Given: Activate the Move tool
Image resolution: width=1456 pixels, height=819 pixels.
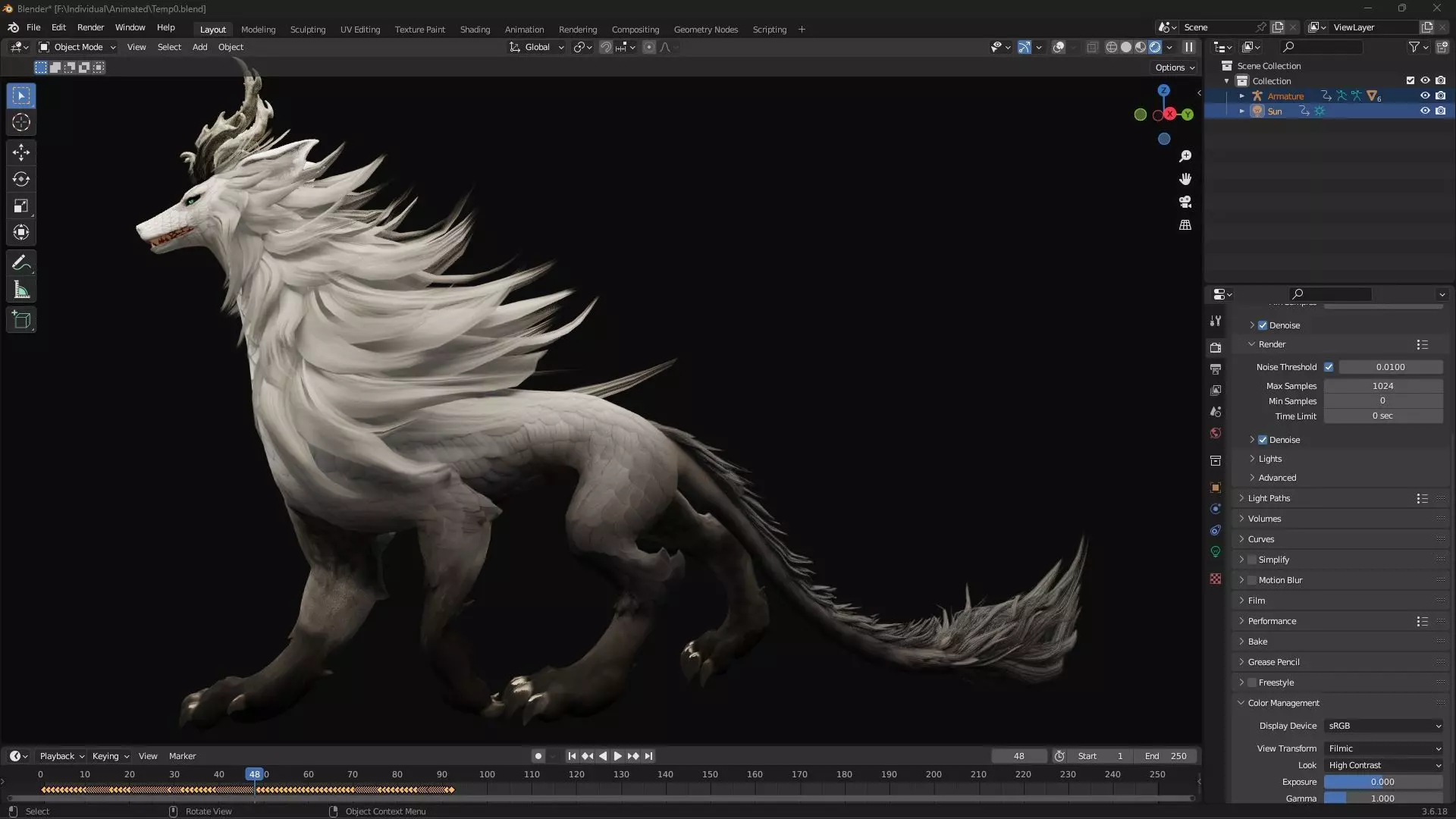Looking at the screenshot, I should 21,152.
